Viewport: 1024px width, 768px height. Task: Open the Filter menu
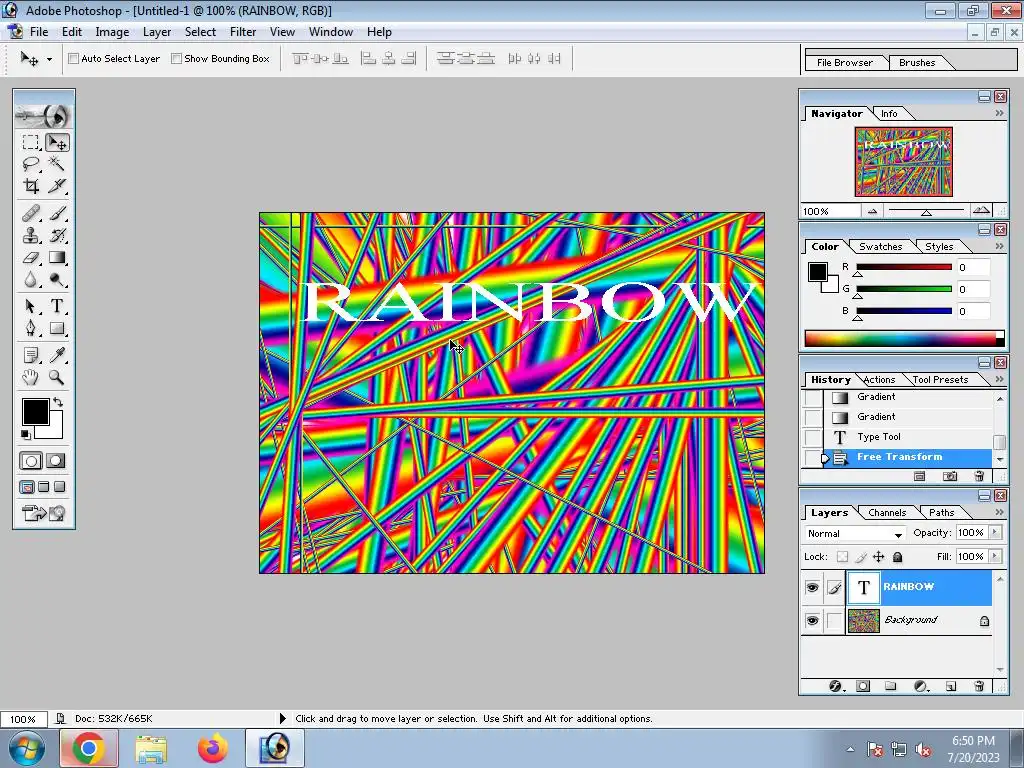click(x=242, y=32)
